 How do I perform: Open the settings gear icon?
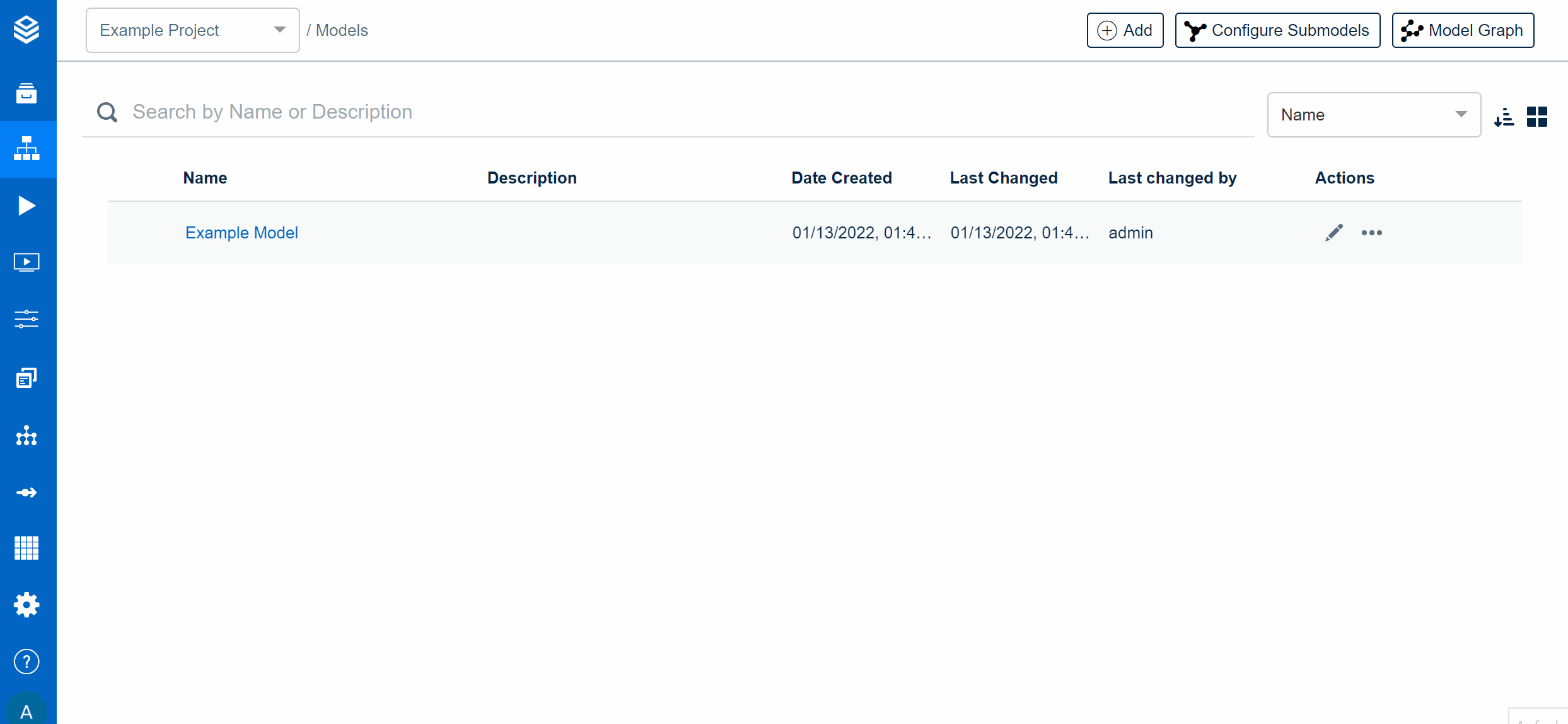pyautogui.click(x=26, y=605)
